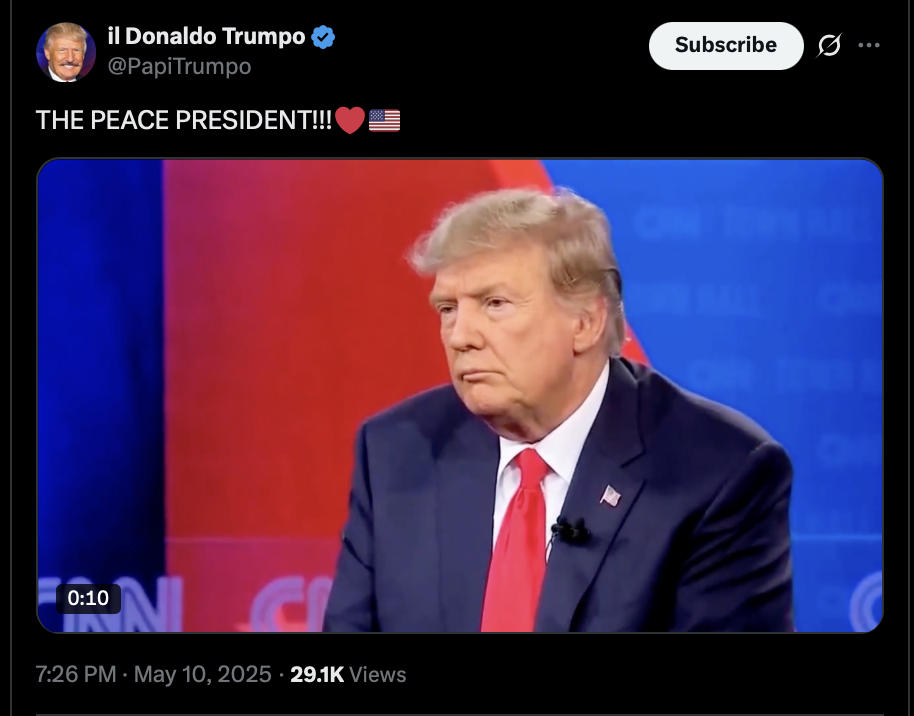This screenshot has height=716, width=914.
Task: Click the American flag emoji in the post
Action: pyautogui.click(x=385, y=121)
